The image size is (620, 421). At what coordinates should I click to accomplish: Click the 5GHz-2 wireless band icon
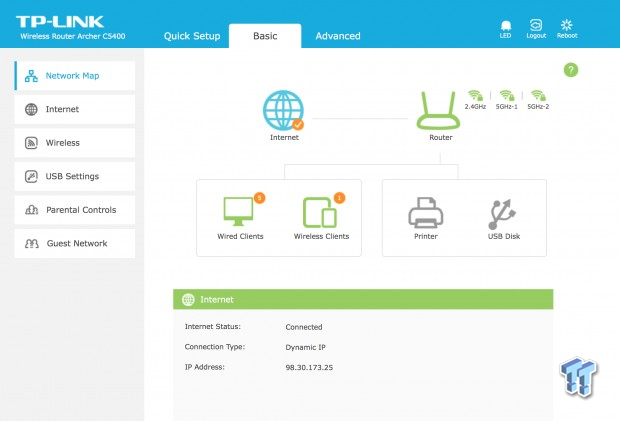click(x=538, y=95)
